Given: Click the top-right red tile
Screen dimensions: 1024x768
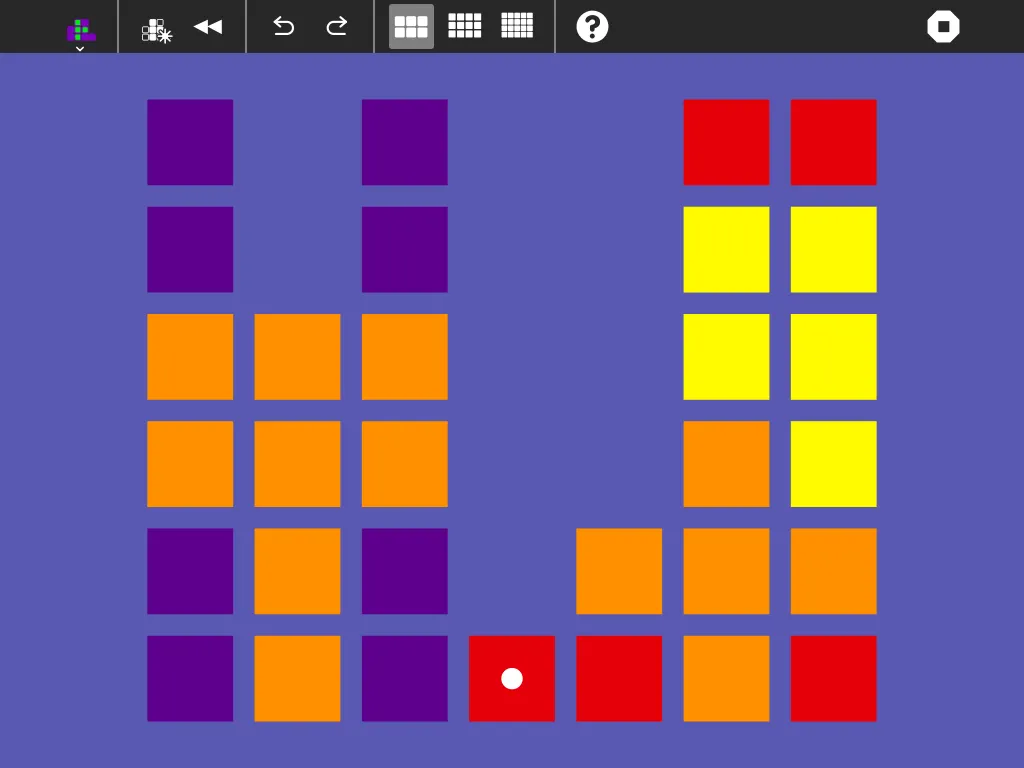Looking at the screenshot, I should pyautogui.click(x=834, y=142).
